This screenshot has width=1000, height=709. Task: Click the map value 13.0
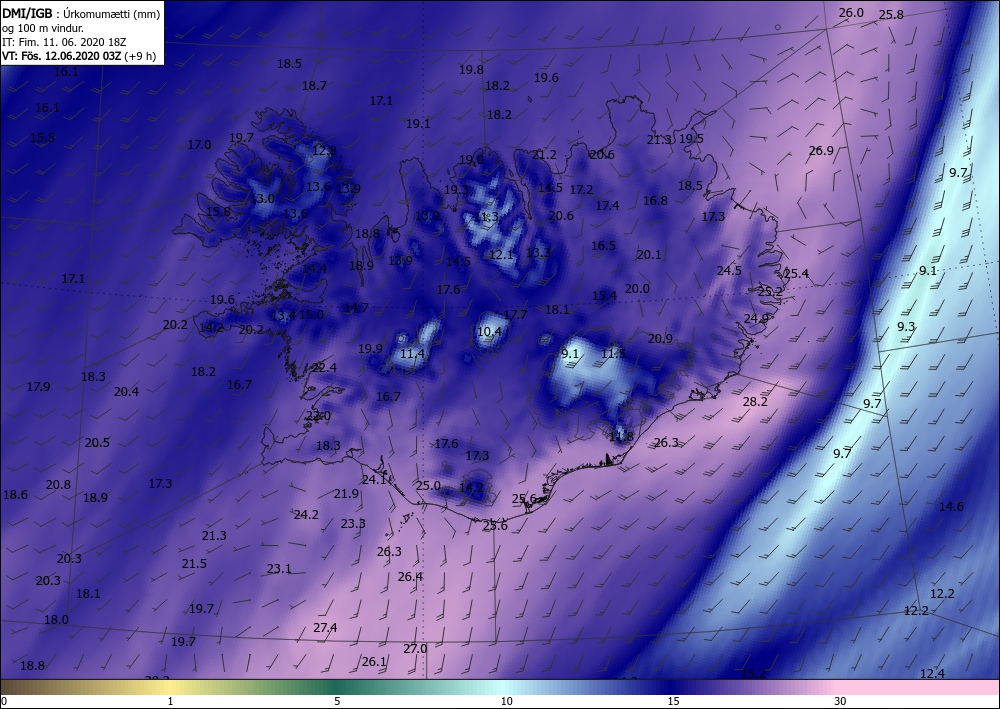point(262,199)
